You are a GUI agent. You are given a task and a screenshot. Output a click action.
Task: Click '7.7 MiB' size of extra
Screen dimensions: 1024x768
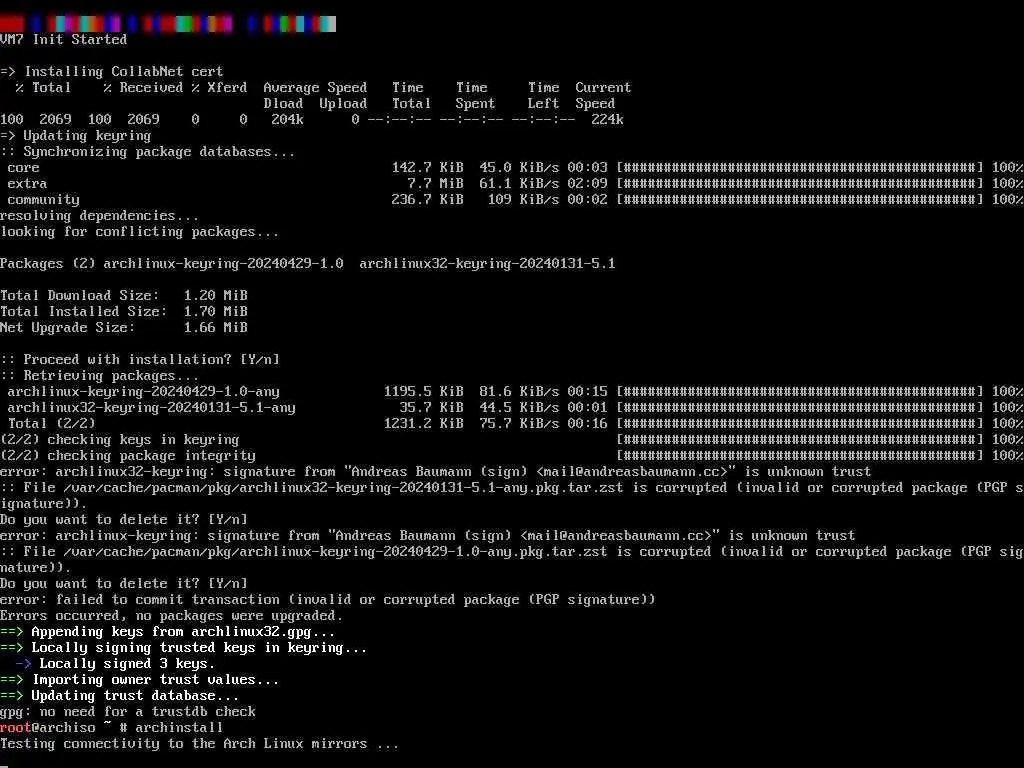click(436, 184)
